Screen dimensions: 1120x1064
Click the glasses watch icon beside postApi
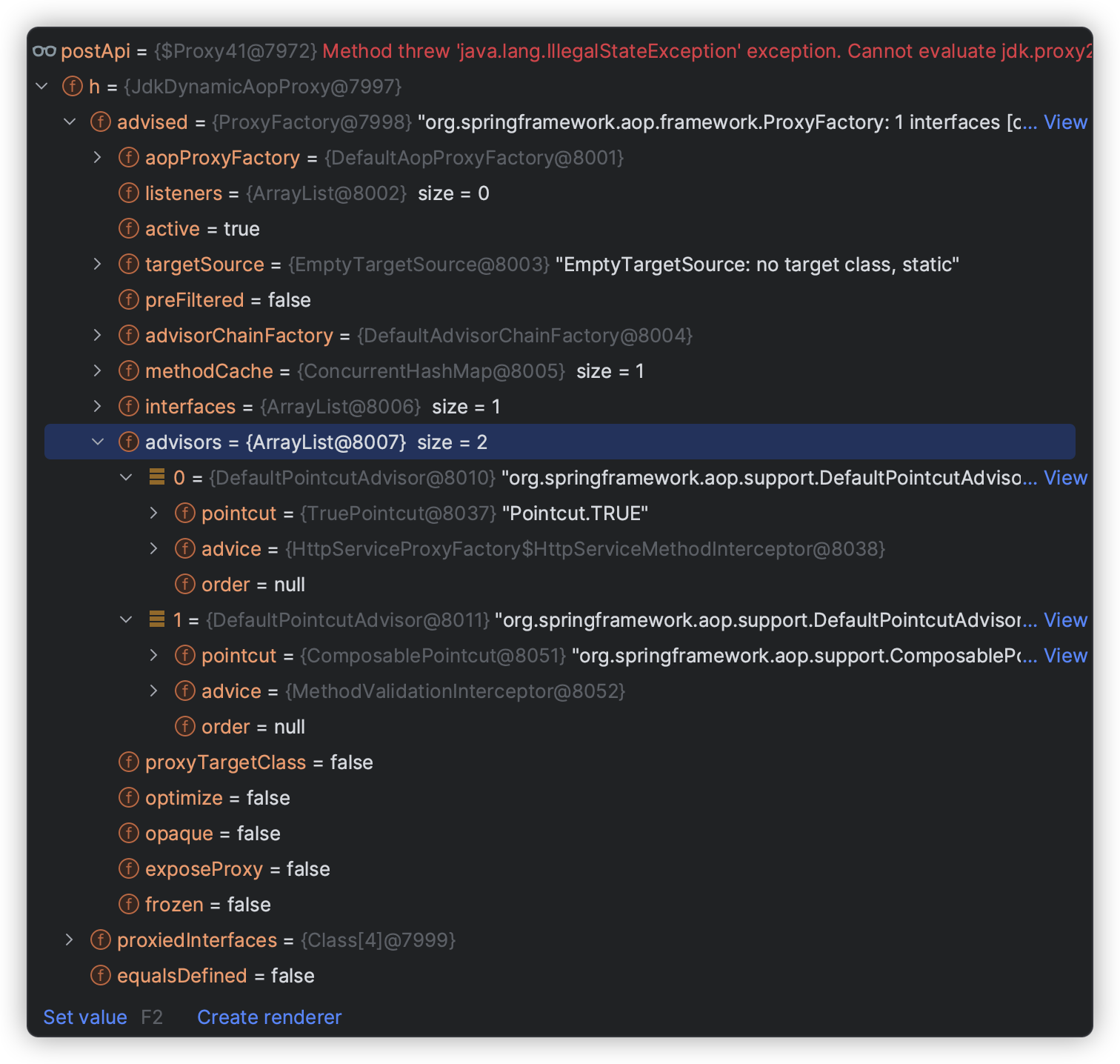click(44, 51)
